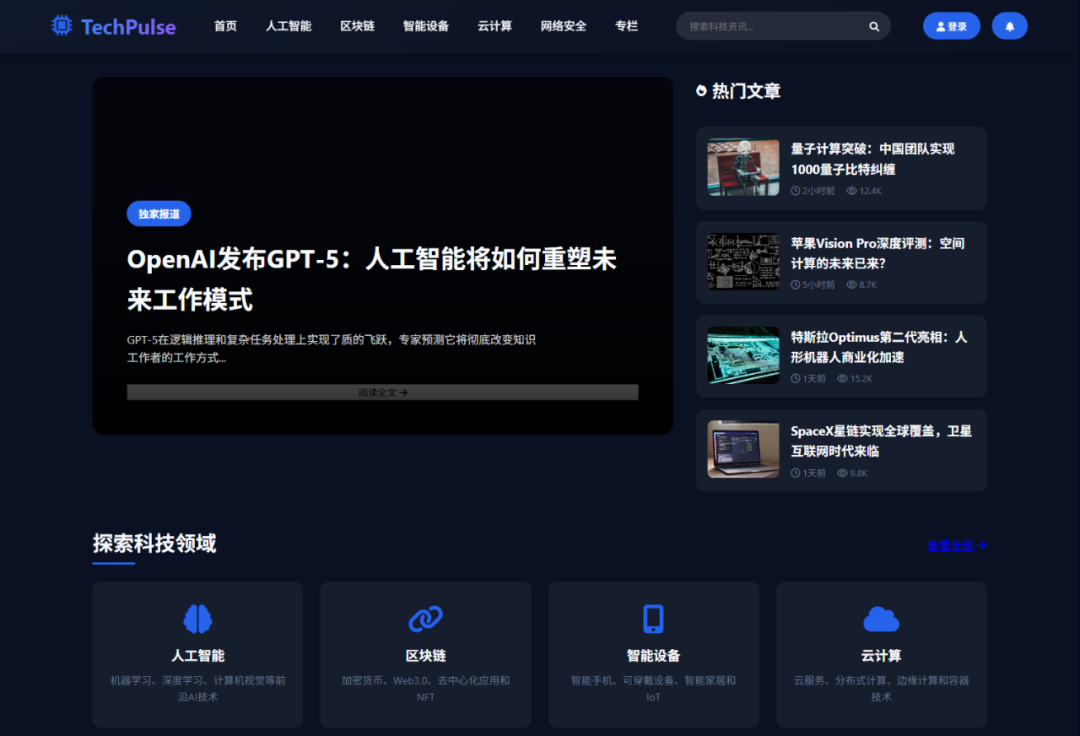1080x736 pixels.
Task: Click the 云计算 category card title
Action: (881, 655)
